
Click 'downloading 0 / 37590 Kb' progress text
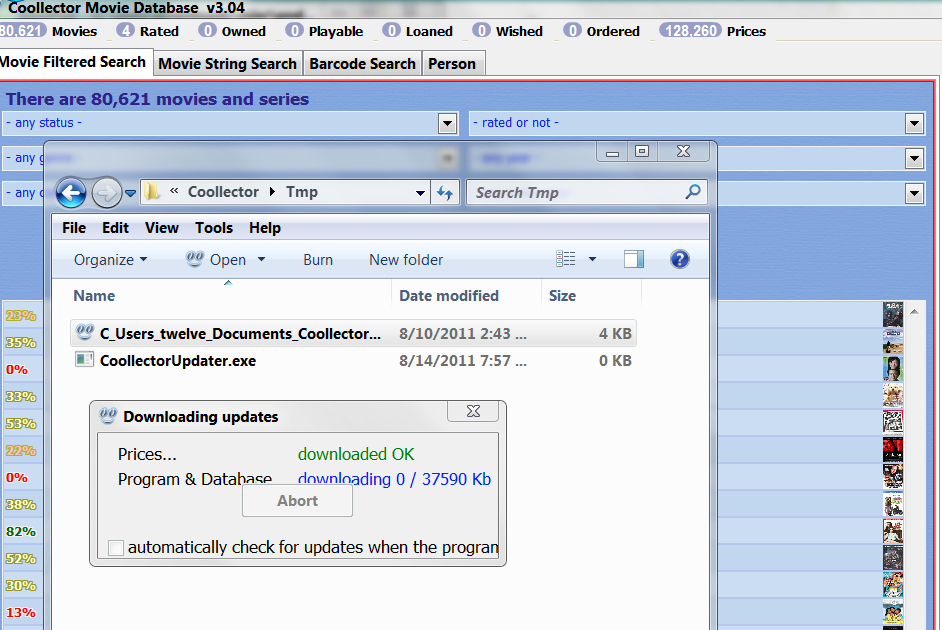(395, 479)
